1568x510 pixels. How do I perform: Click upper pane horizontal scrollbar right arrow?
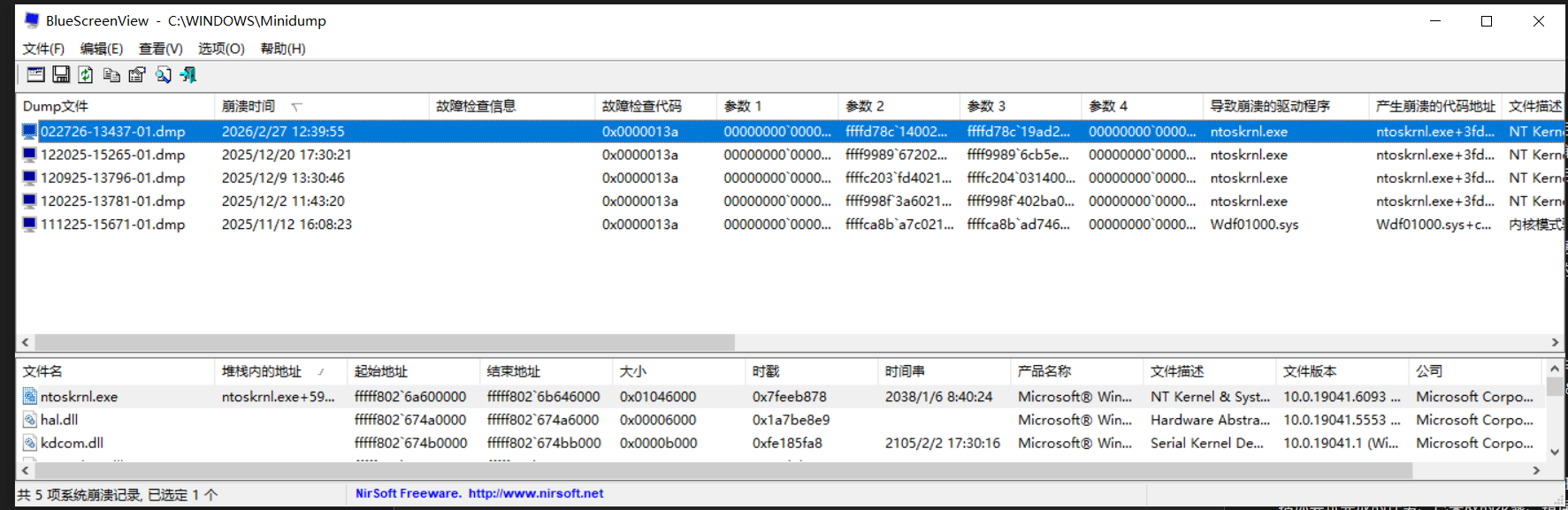coord(1555,342)
